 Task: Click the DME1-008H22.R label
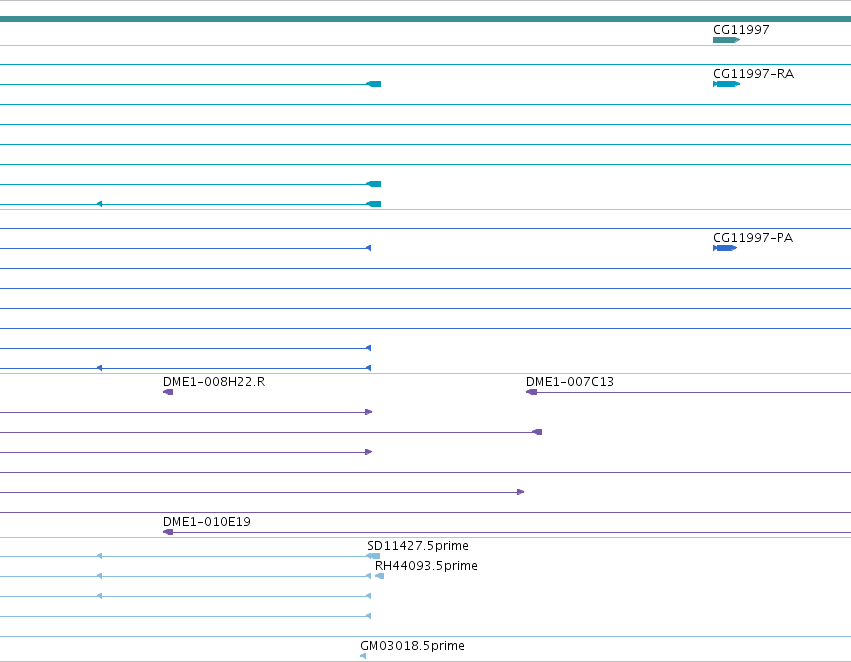point(214,382)
